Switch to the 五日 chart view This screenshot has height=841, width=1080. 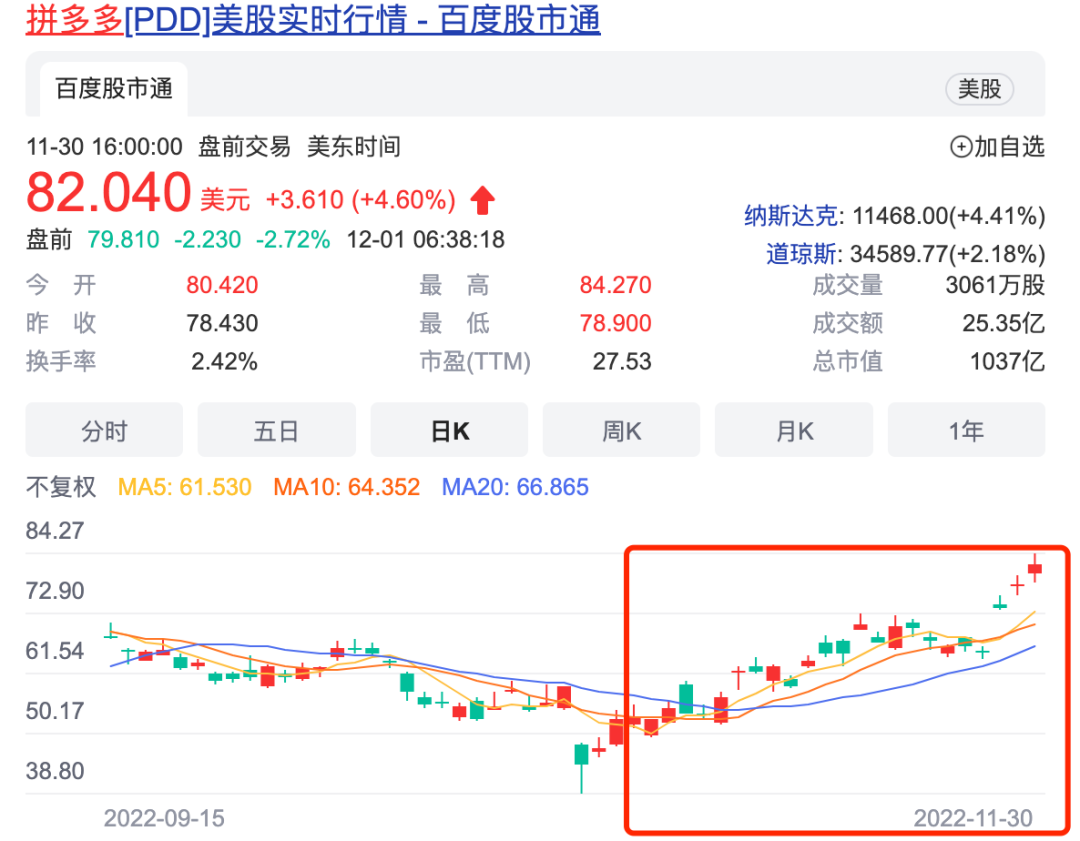(276, 429)
